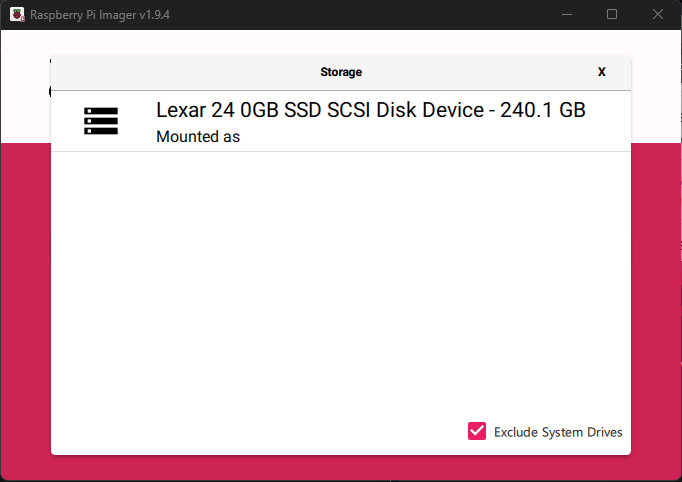The width and height of the screenshot is (682, 482).
Task: Click the white main window area above the dialog
Action: pos(341,42)
